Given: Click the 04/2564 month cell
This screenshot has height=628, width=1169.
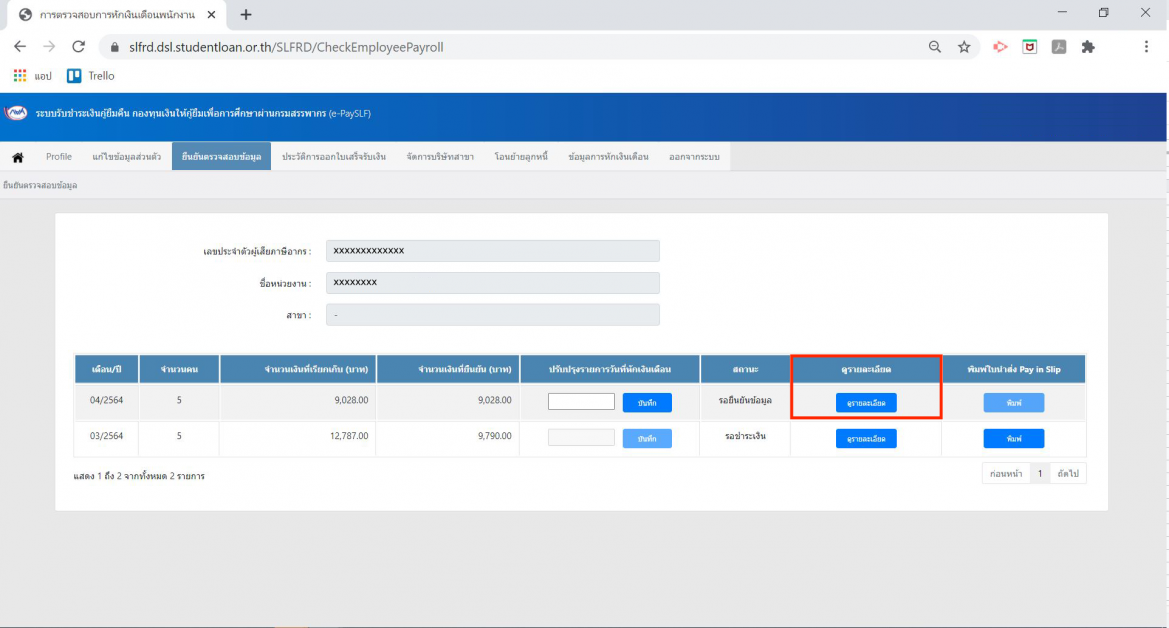Looking at the screenshot, I should click(107, 401).
